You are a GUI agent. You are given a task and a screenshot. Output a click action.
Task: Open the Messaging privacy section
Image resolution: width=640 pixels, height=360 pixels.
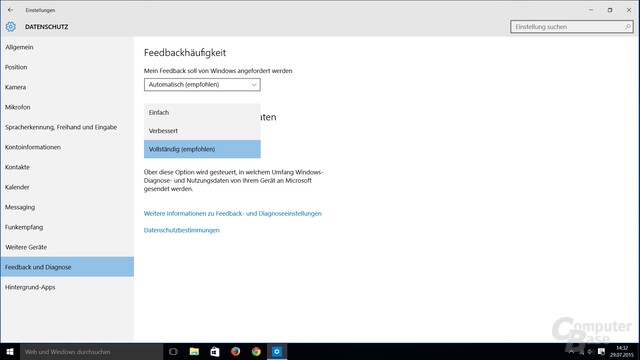pos(67,207)
